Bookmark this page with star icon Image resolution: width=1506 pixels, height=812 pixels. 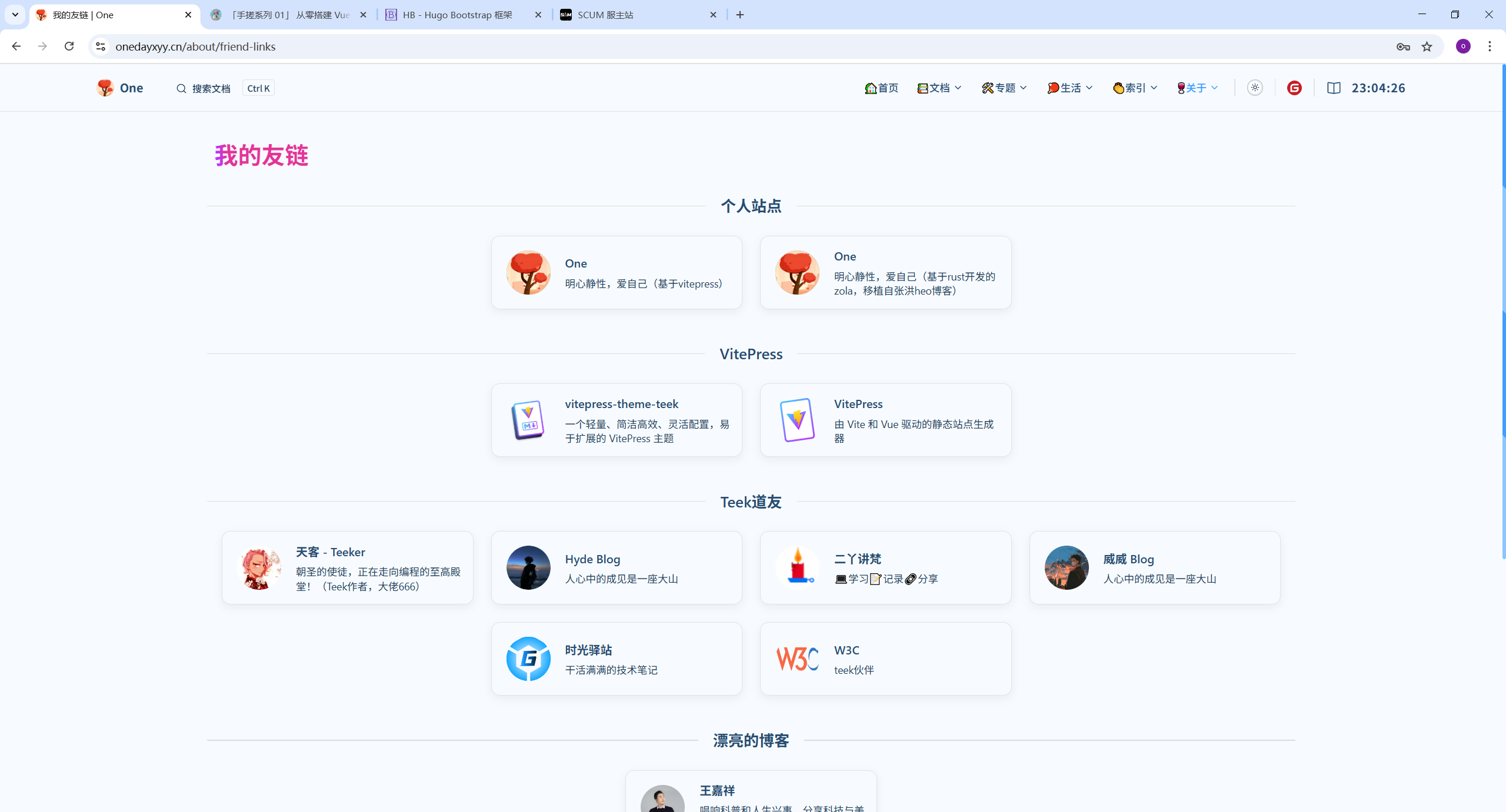coord(1427,46)
